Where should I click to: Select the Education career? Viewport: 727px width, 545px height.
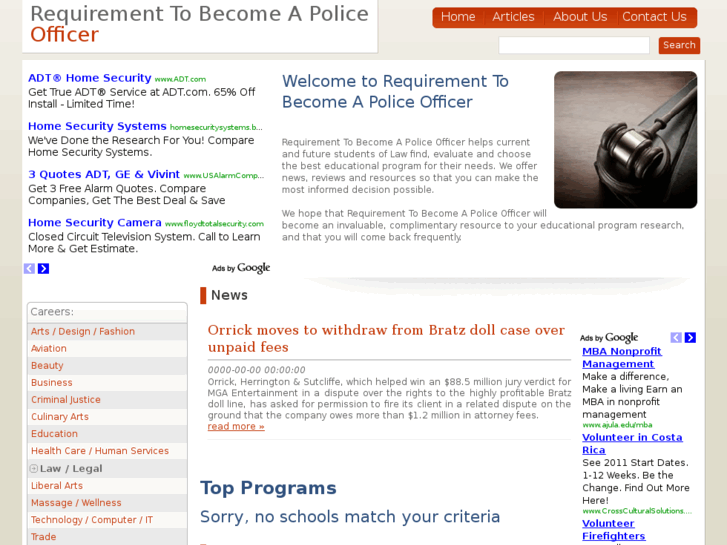[x=54, y=434]
